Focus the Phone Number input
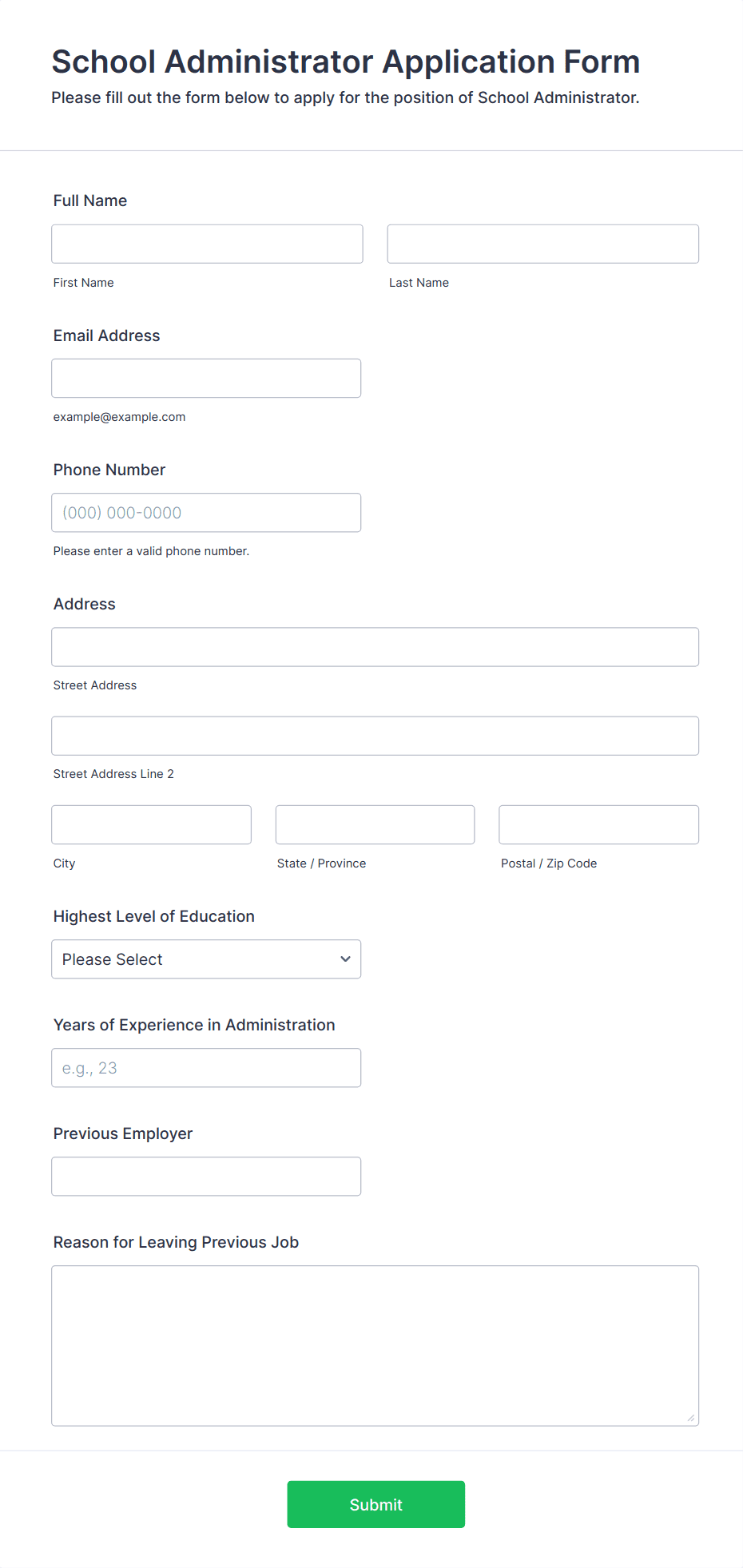The width and height of the screenshot is (743, 1568). point(206,512)
